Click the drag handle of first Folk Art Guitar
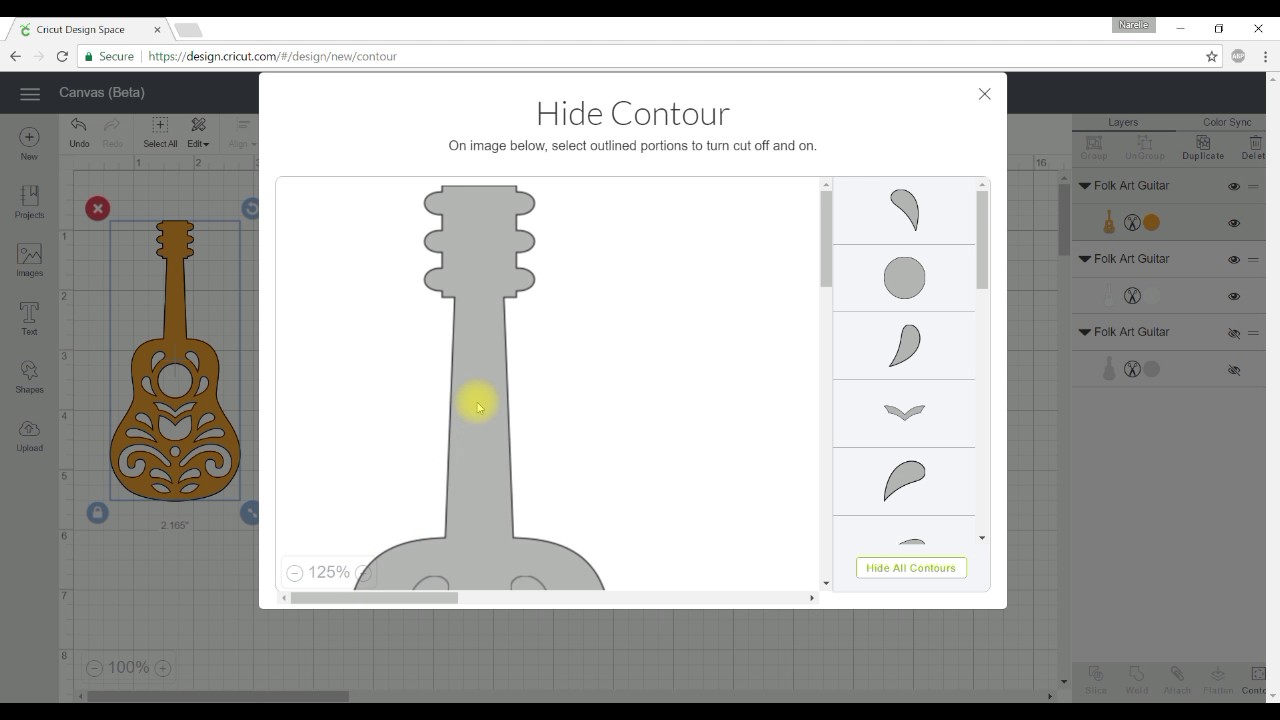The width and height of the screenshot is (1280, 720). coord(1253,187)
